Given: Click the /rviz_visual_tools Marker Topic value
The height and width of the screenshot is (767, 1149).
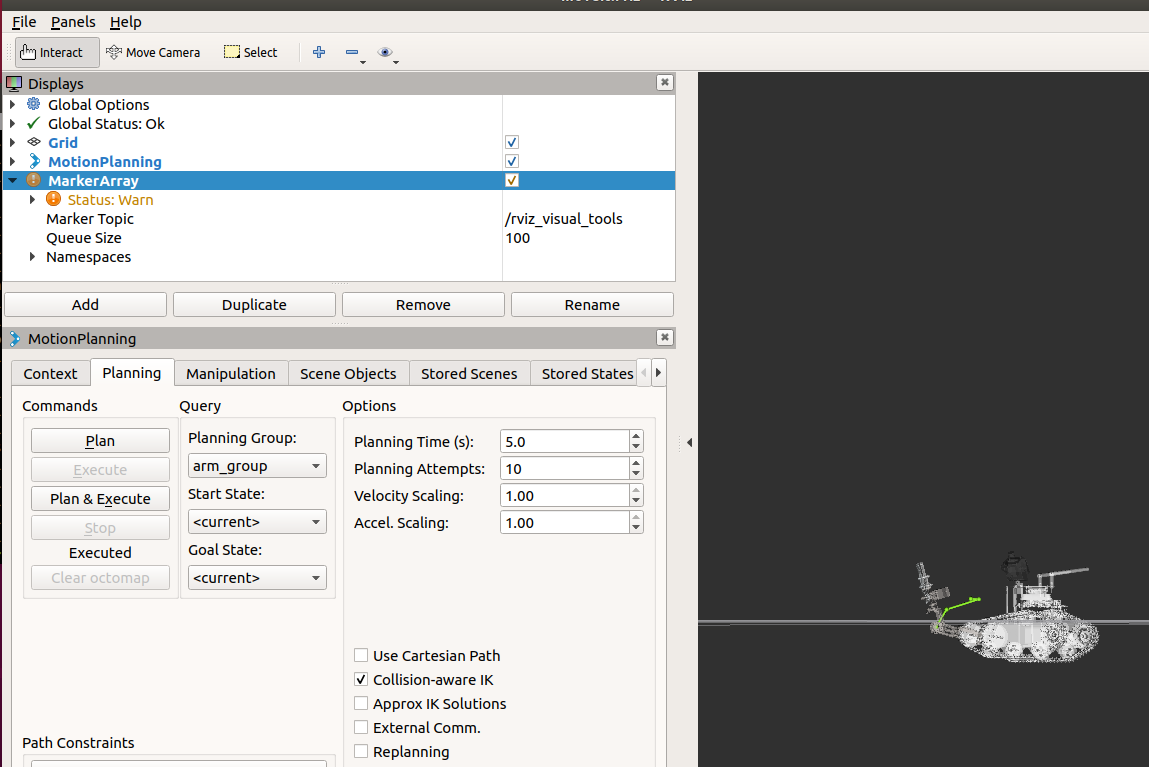Looking at the screenshot, I should (x=564, y=219).
